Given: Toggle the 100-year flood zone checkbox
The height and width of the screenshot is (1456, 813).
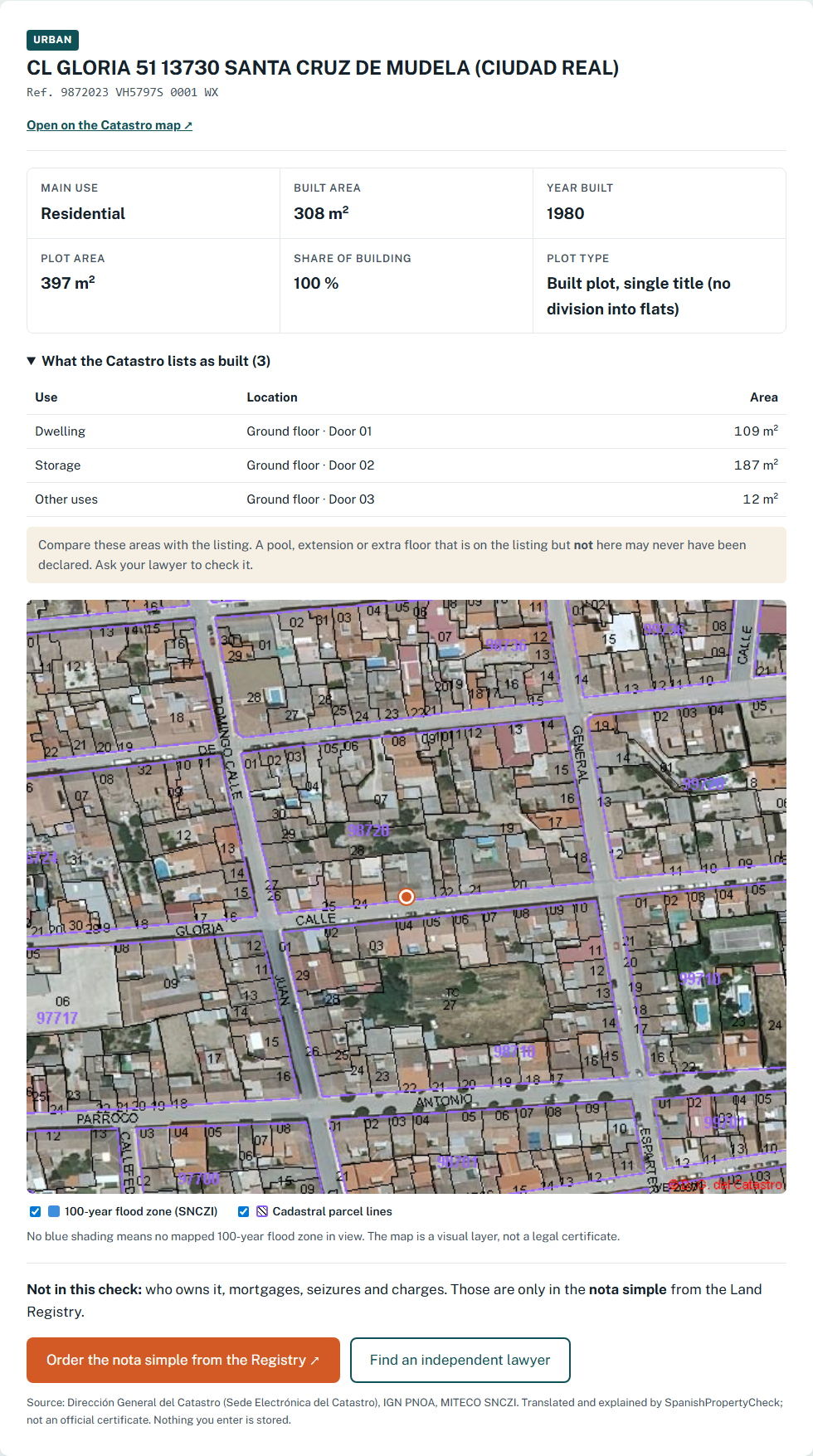Looking at the screenshot, I should (x=35, y=1211).
